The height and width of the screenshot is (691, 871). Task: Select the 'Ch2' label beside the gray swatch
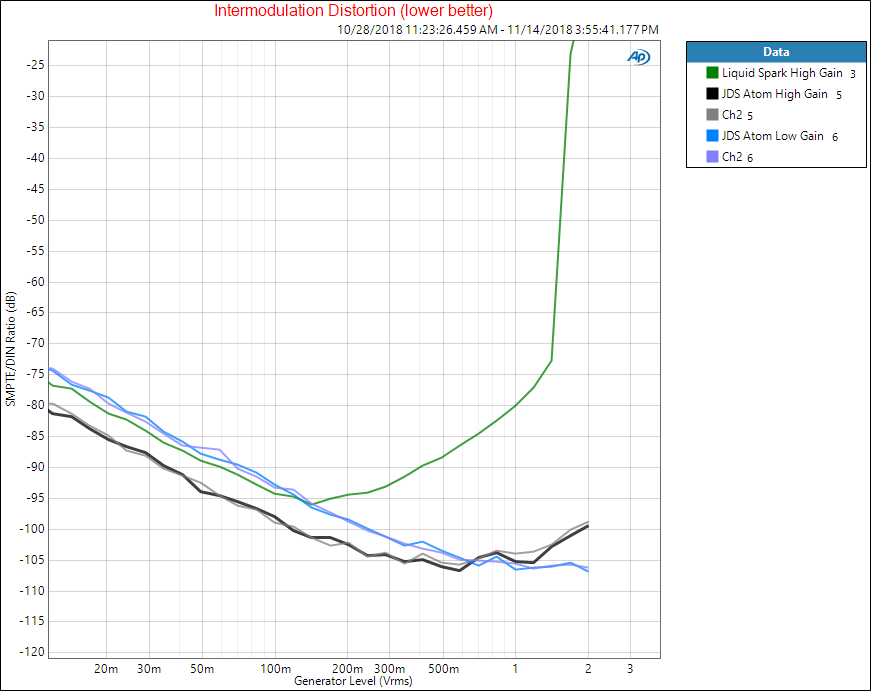coord(732,115)
